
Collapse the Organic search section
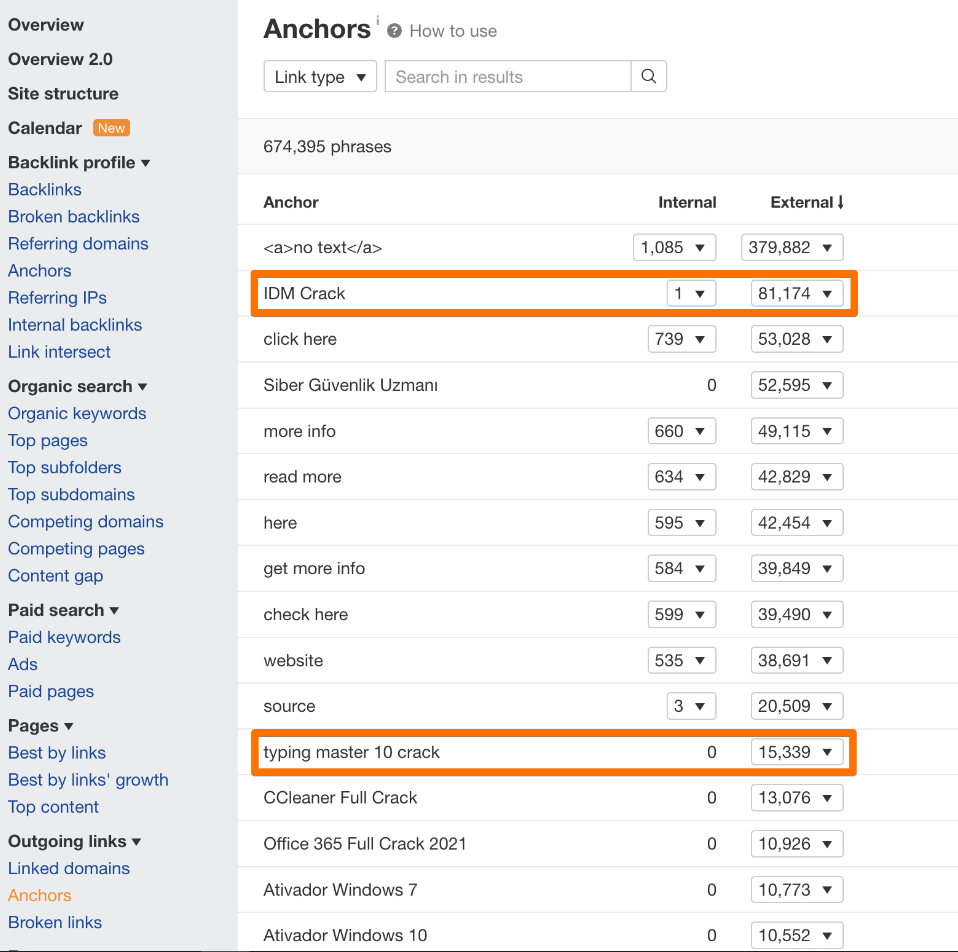pyautogui.click(x=143, y=387)
